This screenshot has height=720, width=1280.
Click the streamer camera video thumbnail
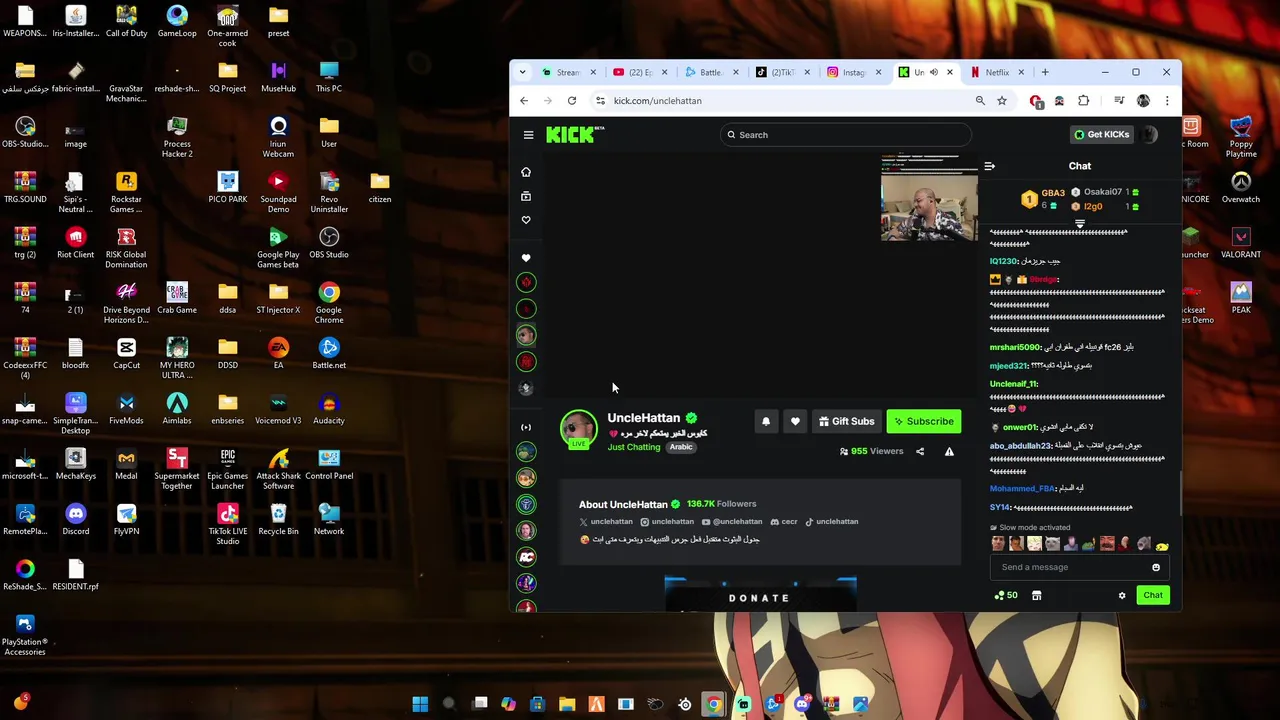[x=929, y=198]
